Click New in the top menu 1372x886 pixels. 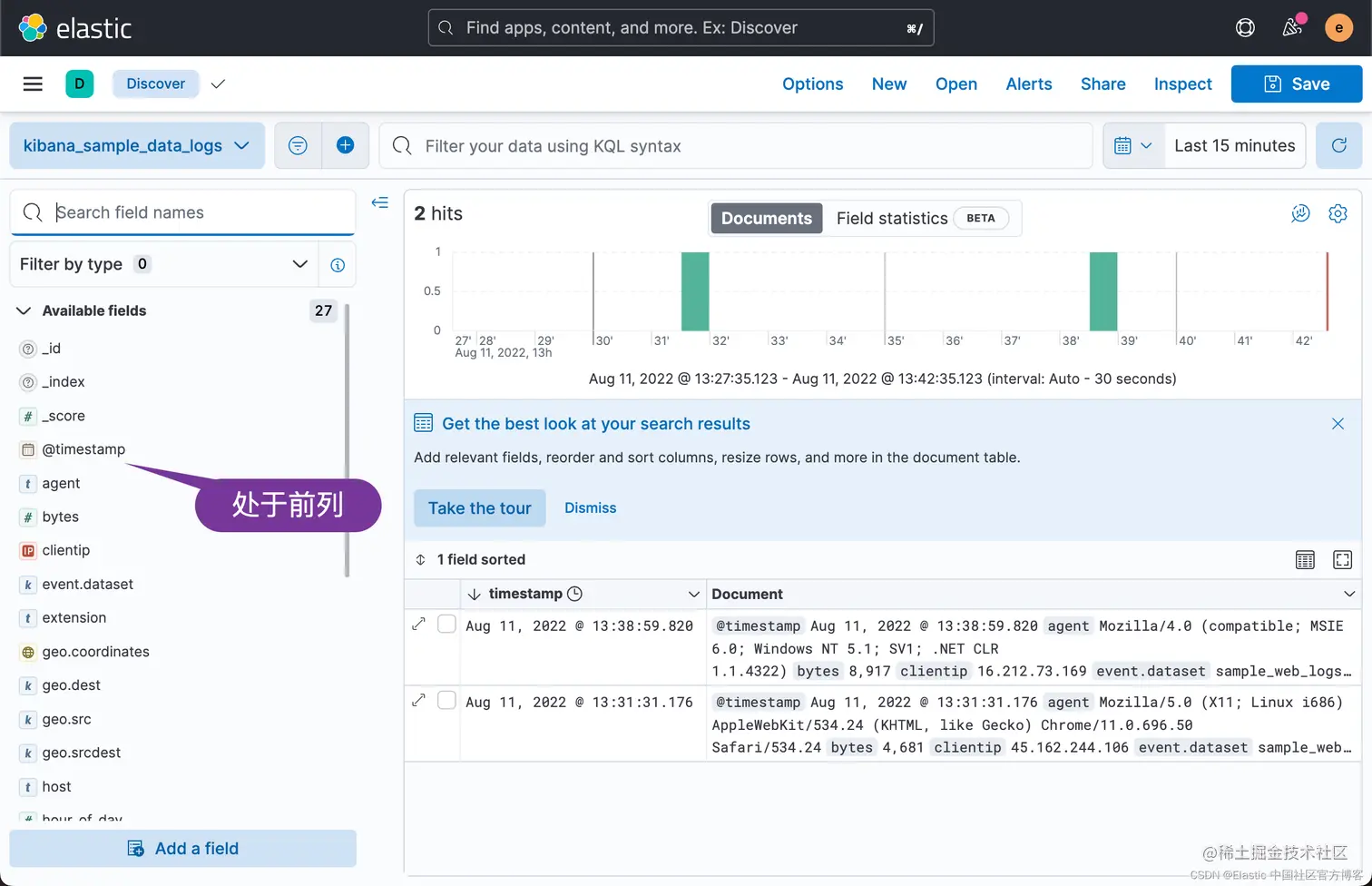click(x=889, y=84)
